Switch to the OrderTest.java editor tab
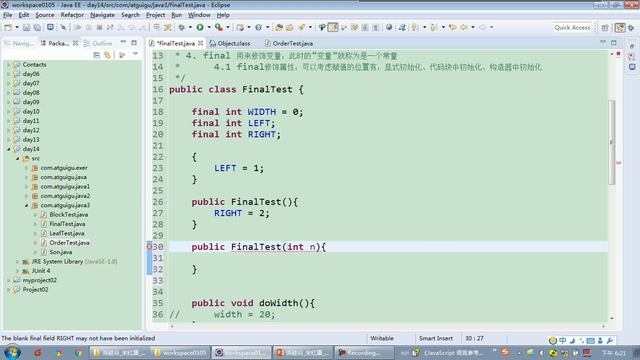This screenshot has width=640, height=360. coord(289,43)
